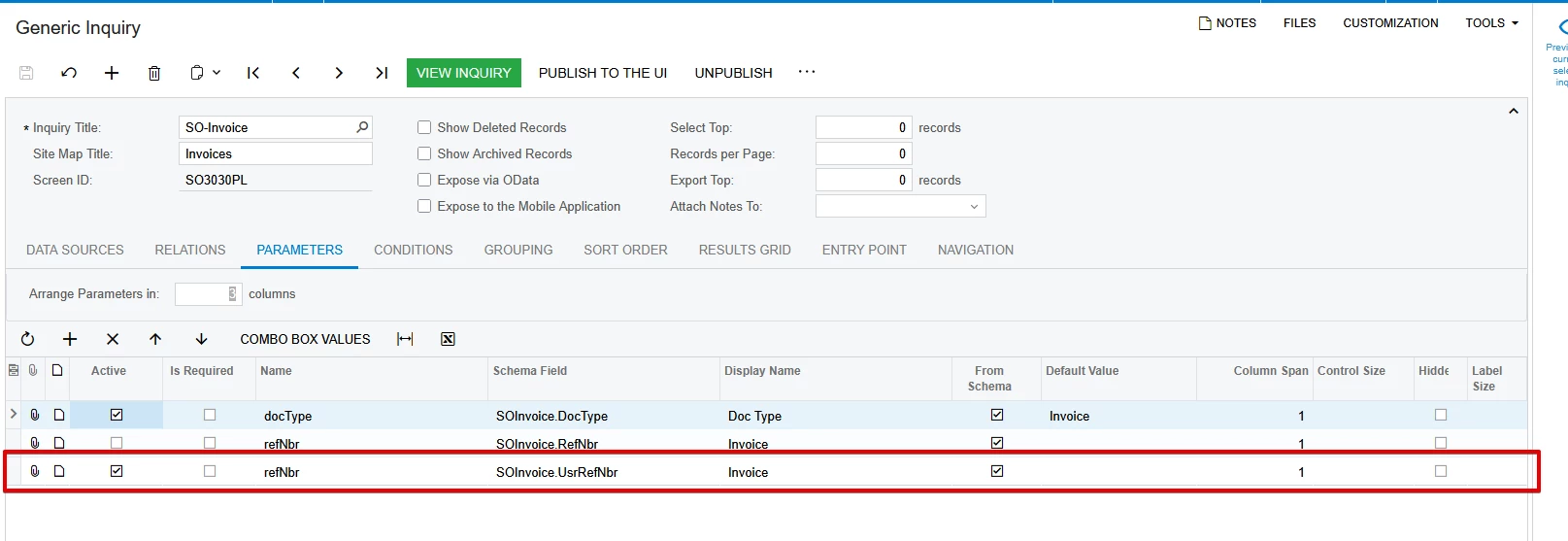The width and height of the screenshot is (1568, 541).
Task: Move parameter row down
Action: point(201,339)
